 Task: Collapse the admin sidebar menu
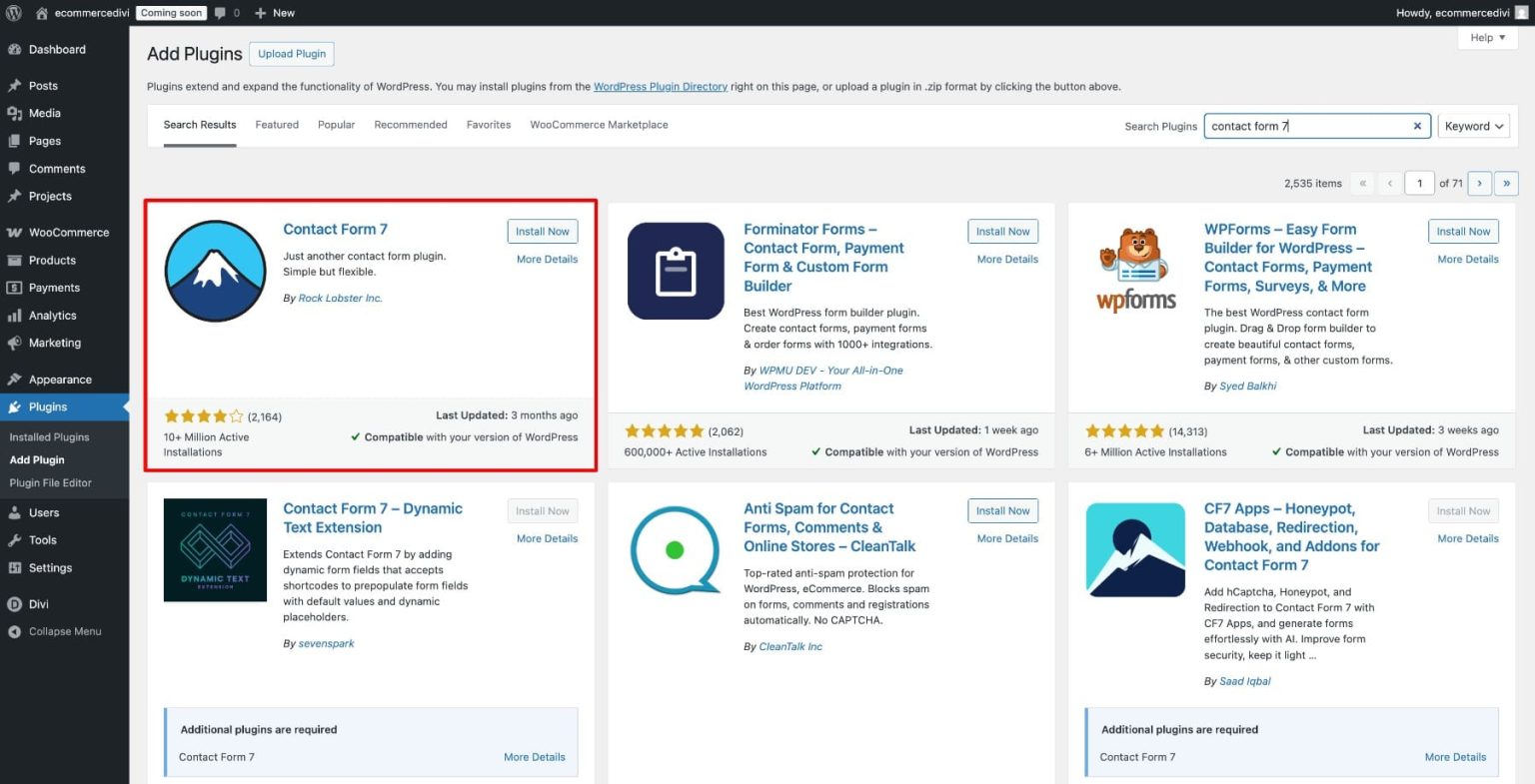55,632
